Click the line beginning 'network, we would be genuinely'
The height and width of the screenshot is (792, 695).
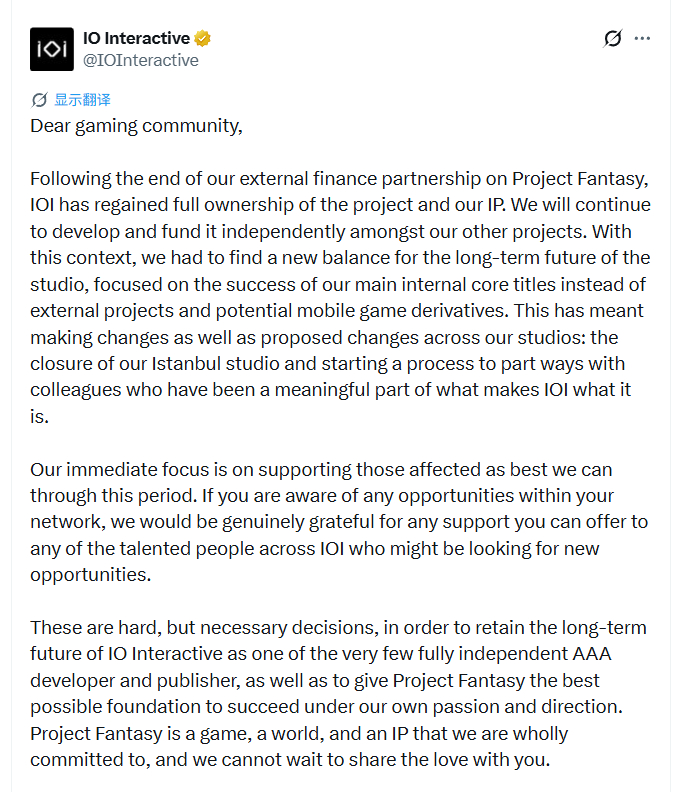pos(339,522)
